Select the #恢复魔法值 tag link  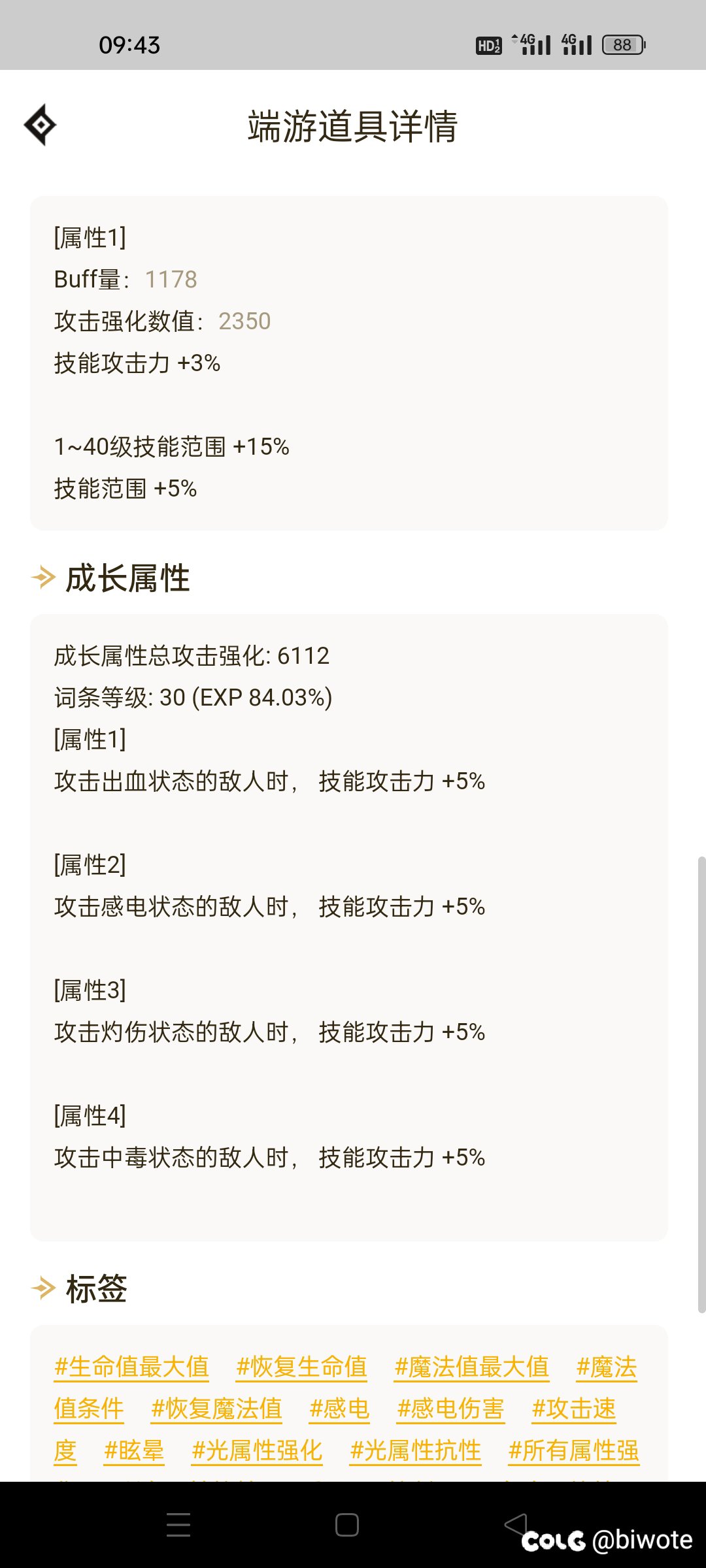(x=216, y=1409)
